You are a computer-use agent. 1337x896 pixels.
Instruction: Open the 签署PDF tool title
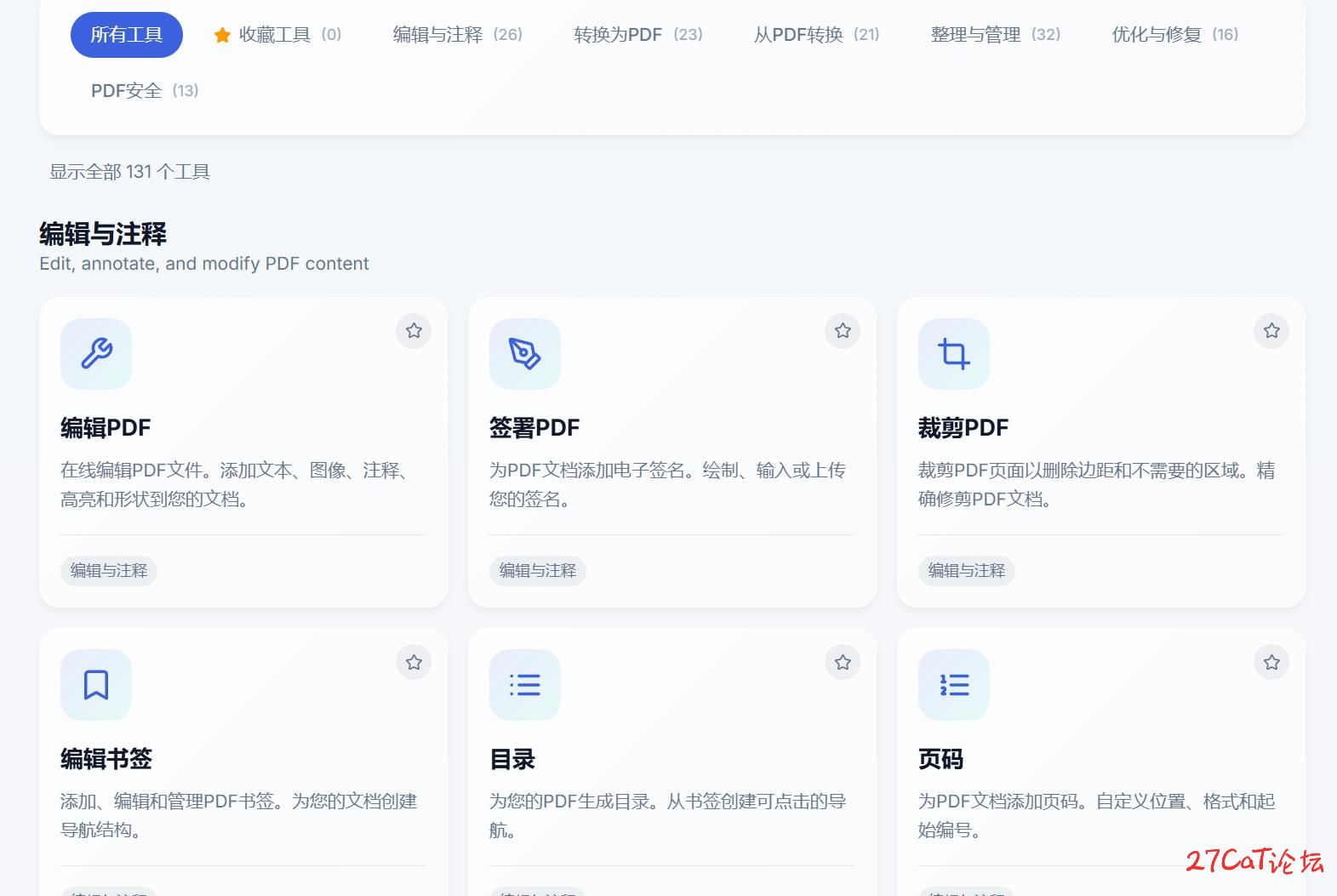click(x=534, y=427)
